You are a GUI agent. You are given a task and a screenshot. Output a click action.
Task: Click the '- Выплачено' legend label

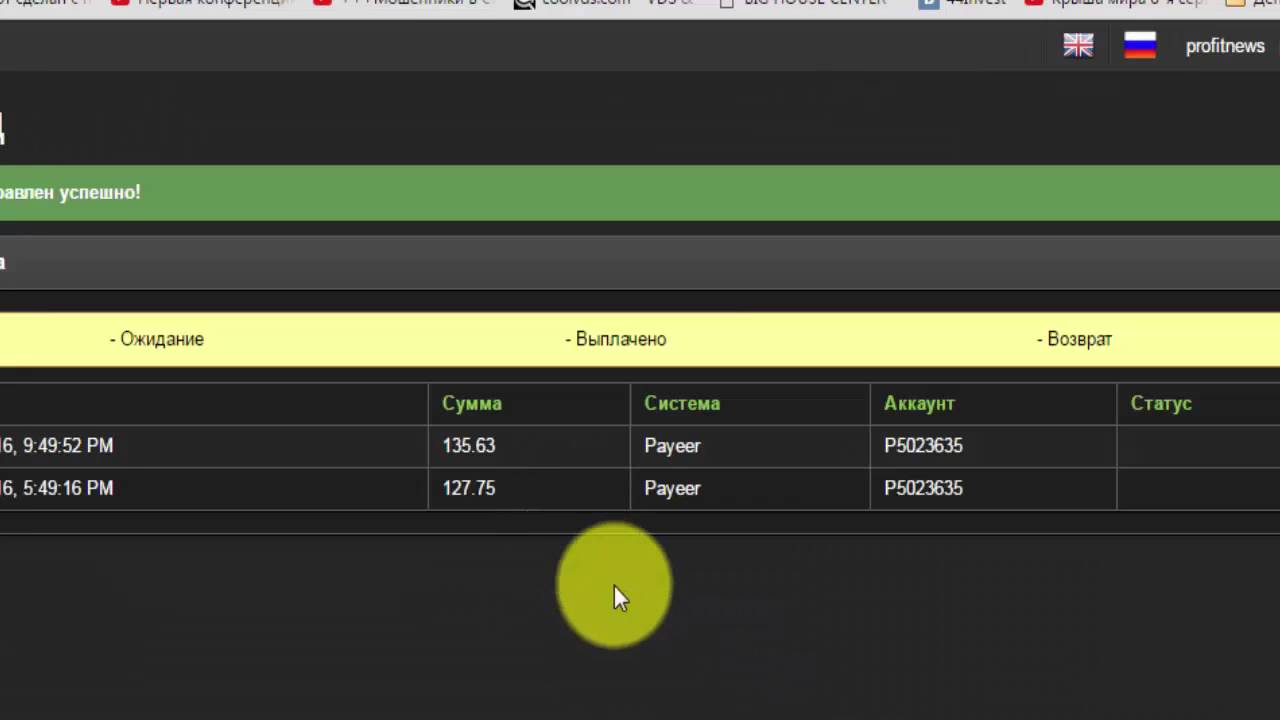(616, 339)
